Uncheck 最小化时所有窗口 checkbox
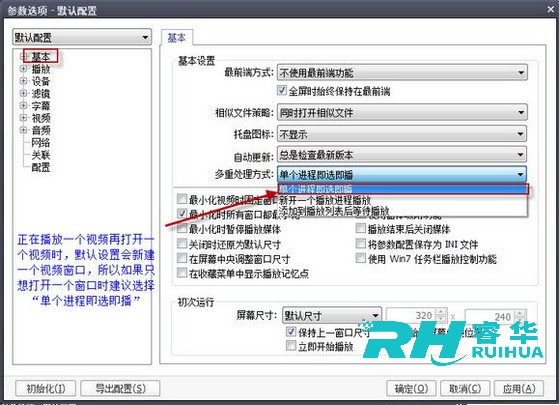The image size is (559, 405). 182,214
